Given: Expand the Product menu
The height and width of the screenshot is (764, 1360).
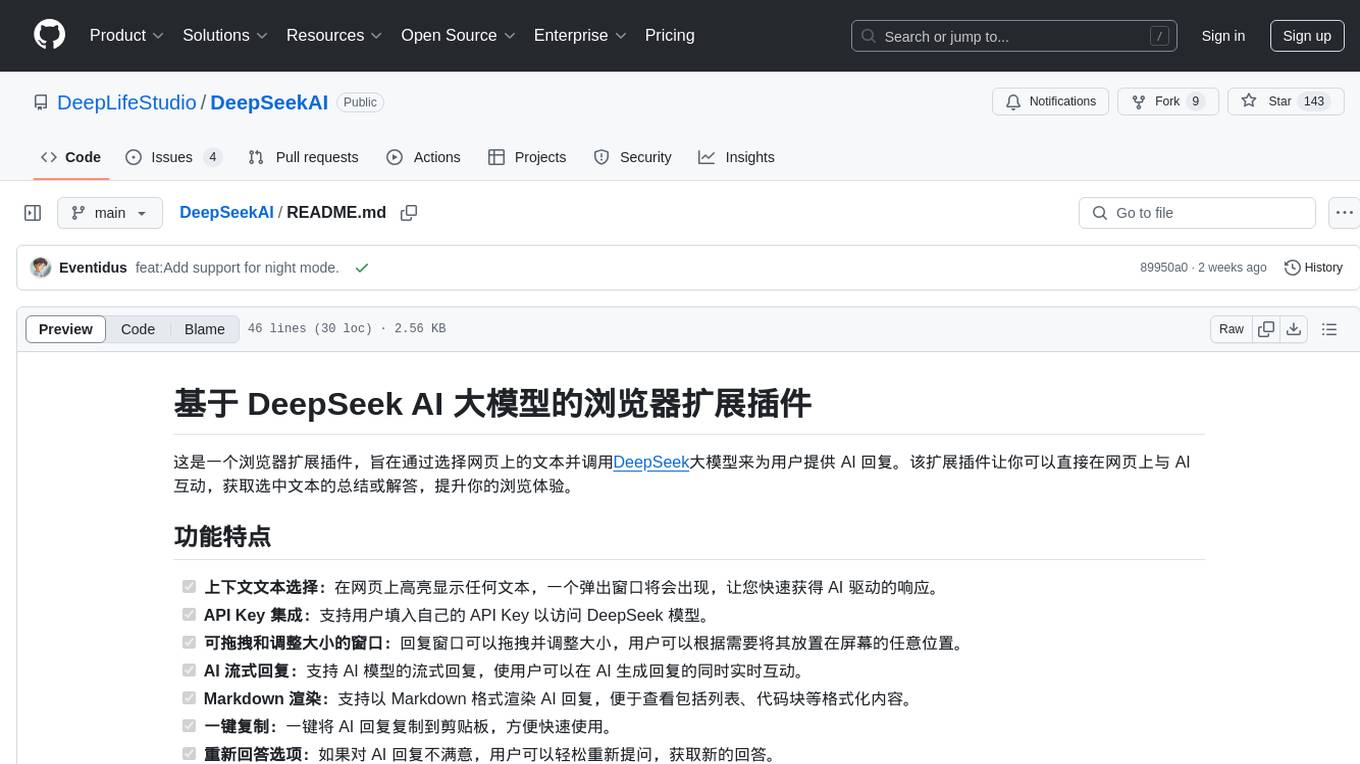Looking at the screenshot, I should tap(127, 35).
